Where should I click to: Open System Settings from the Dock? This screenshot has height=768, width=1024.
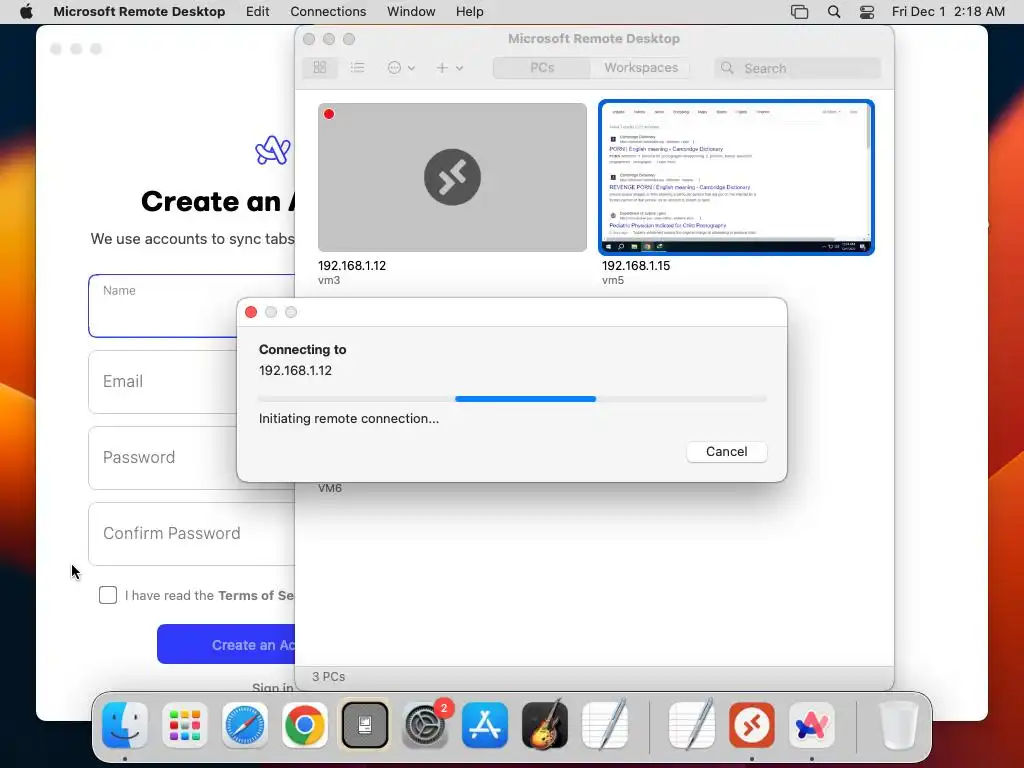click(425, 725)
